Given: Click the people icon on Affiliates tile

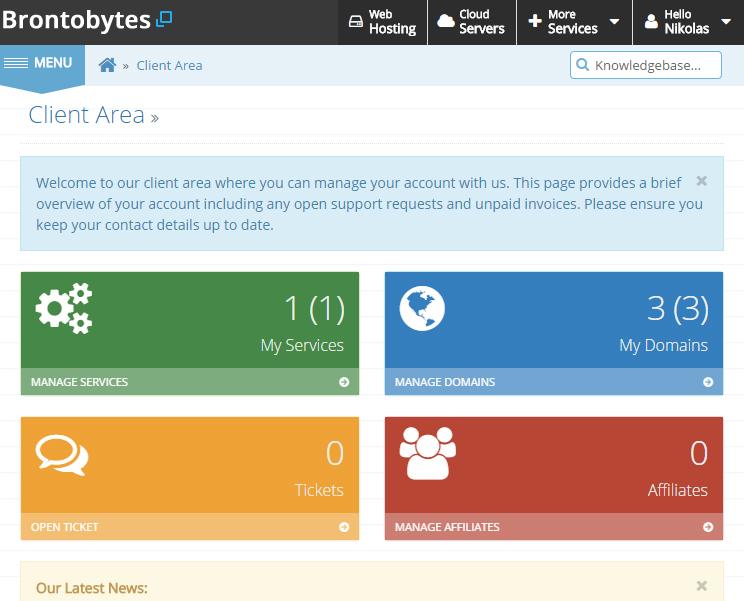Looking at the screenshot, I should [428, 455].
